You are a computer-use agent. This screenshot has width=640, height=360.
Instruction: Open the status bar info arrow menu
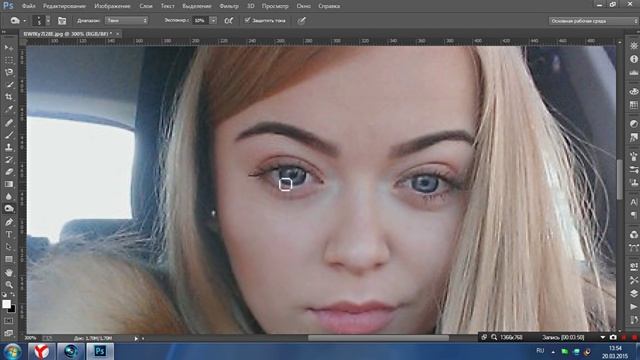click(136, 338)
